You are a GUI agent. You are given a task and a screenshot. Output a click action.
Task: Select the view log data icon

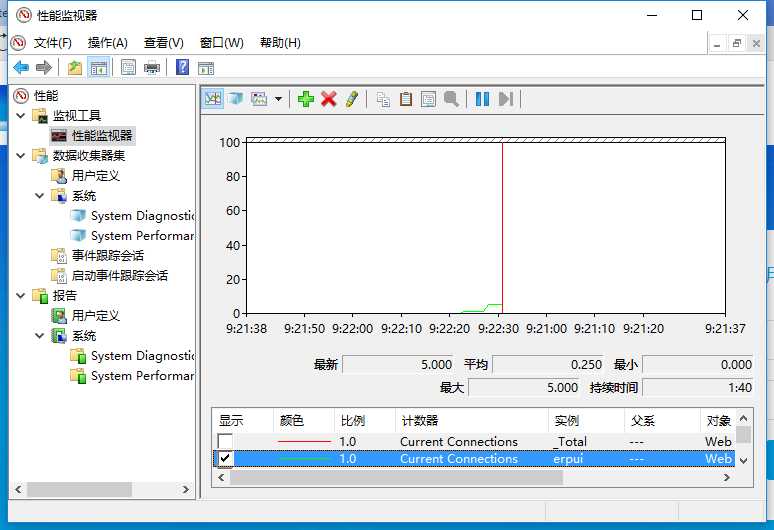click(x=235, y=99)
